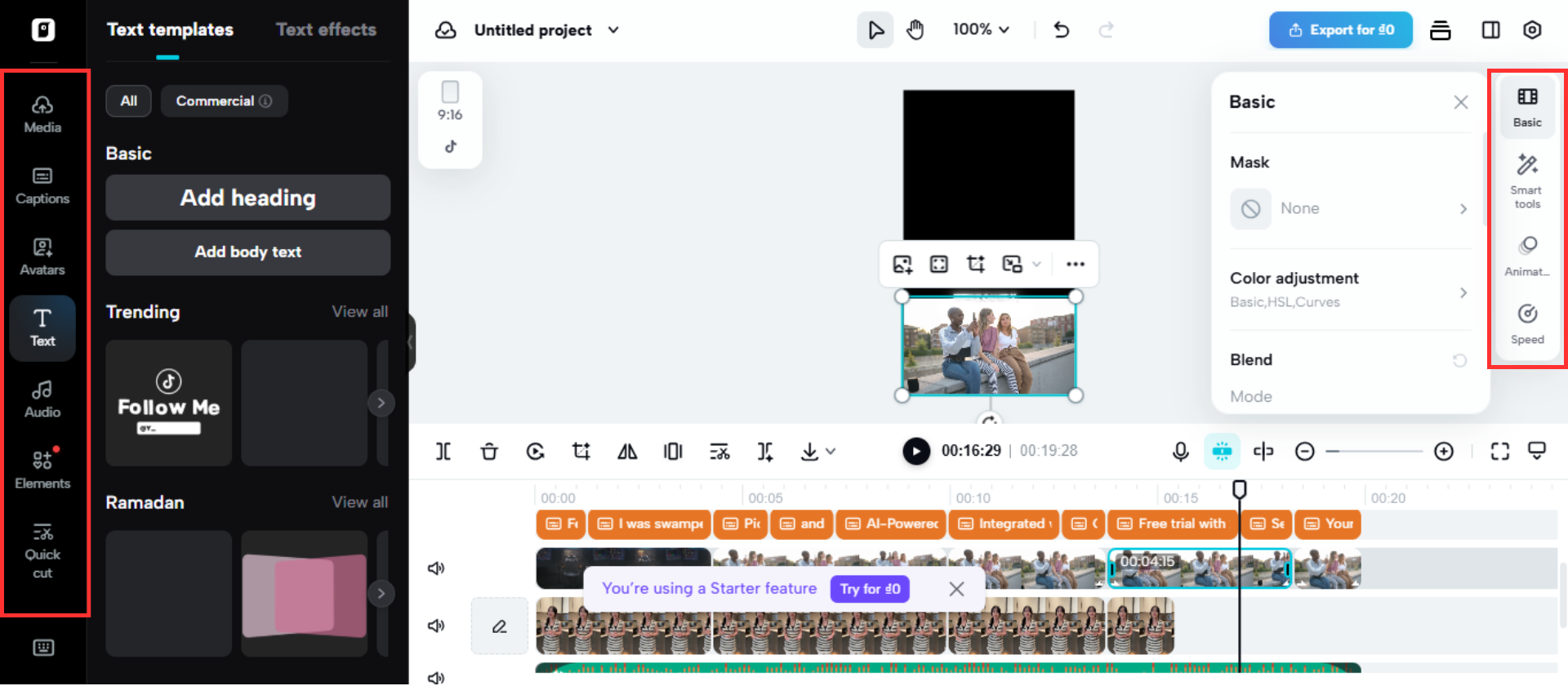The height and width of the screenshot is (686, 1568).
Task: Open the settings icon in top bar
Action: [x=1532, y=30]
